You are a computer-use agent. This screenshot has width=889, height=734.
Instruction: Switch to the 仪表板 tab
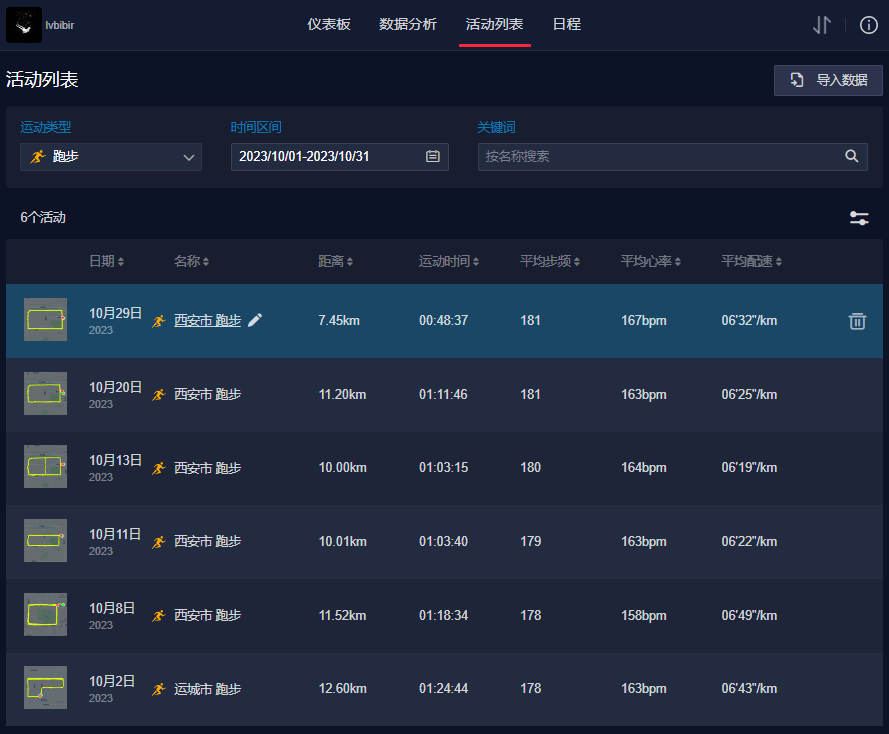point(329,25)
